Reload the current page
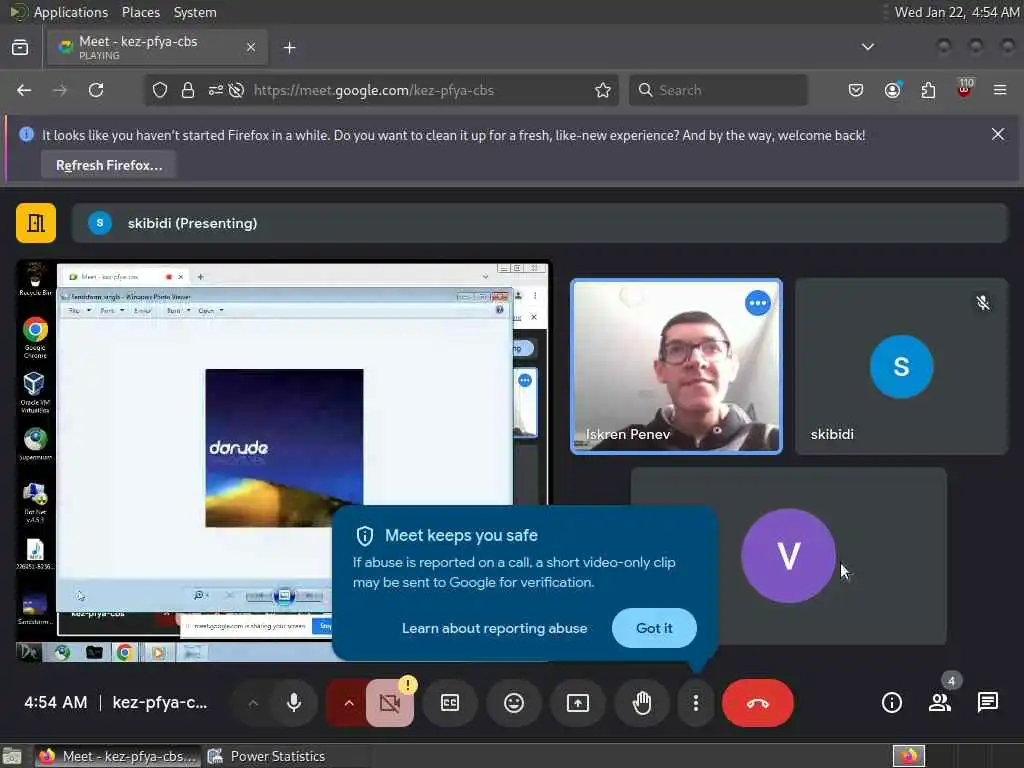1024x768 pixels. point(96,90)
